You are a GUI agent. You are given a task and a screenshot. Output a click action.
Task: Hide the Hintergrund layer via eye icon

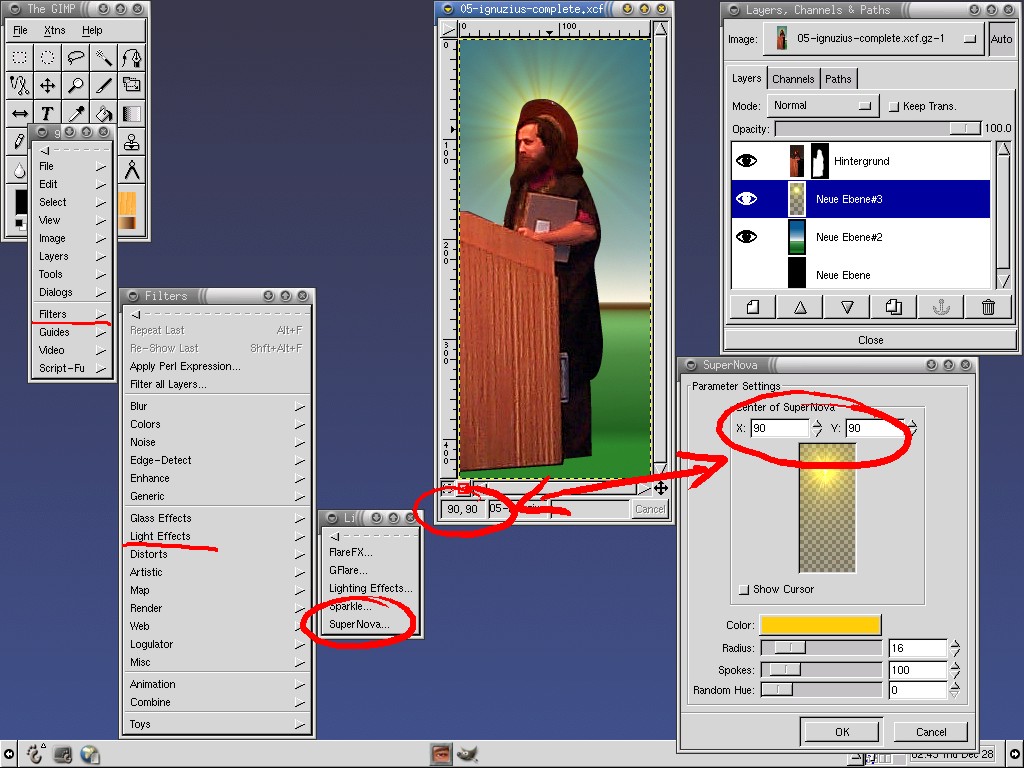click(x=746, y=161)
